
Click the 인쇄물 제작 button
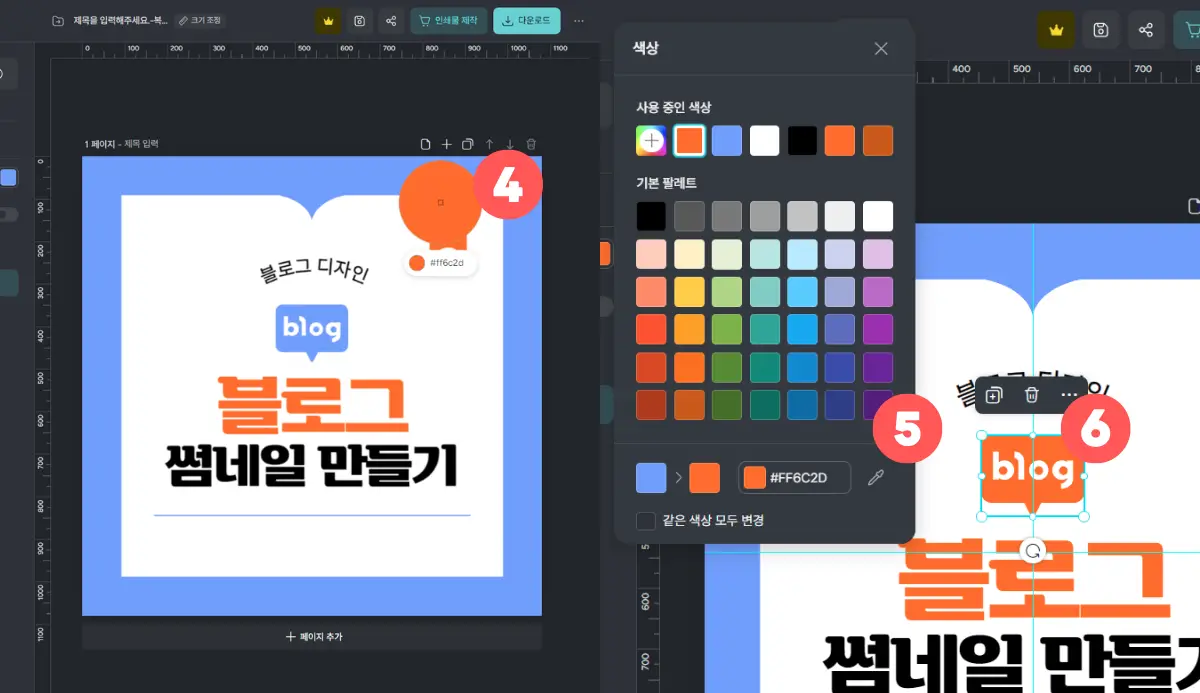point(448,20)
